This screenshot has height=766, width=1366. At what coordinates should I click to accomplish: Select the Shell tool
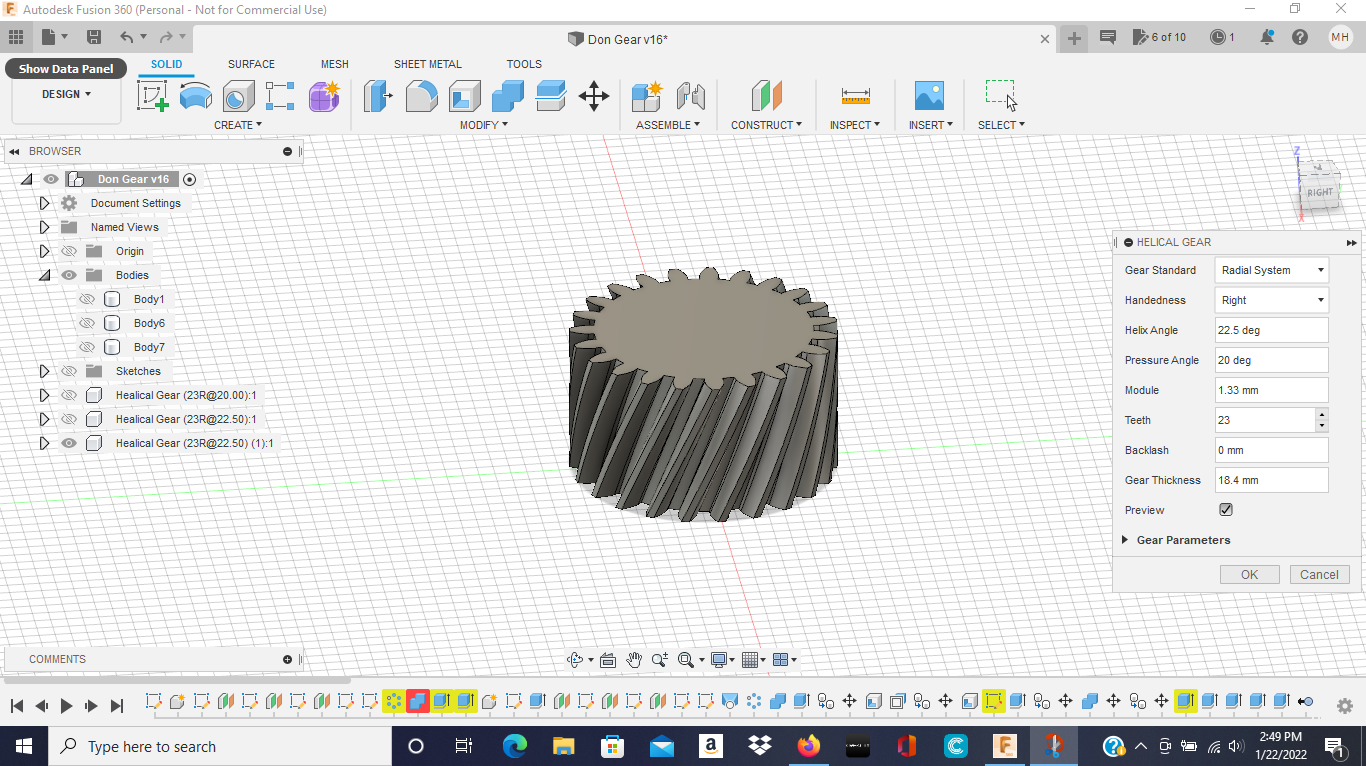point(464,96)
